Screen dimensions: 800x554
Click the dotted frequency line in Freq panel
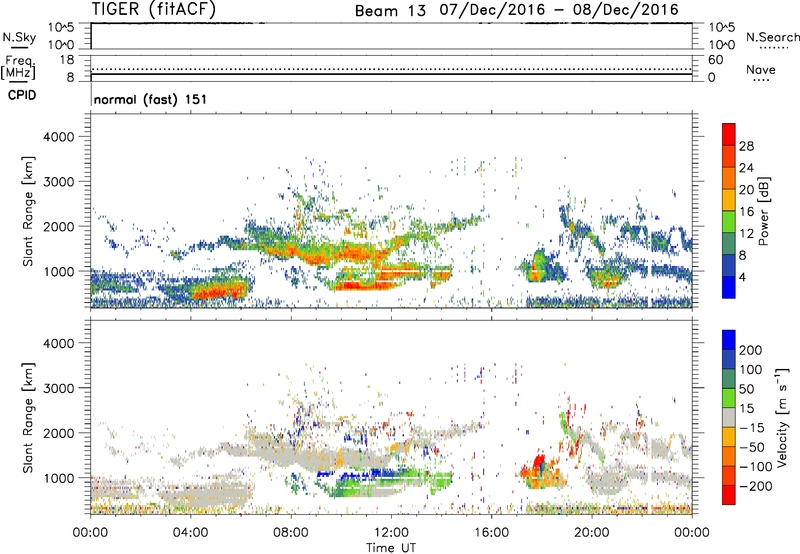coord(392,69)
